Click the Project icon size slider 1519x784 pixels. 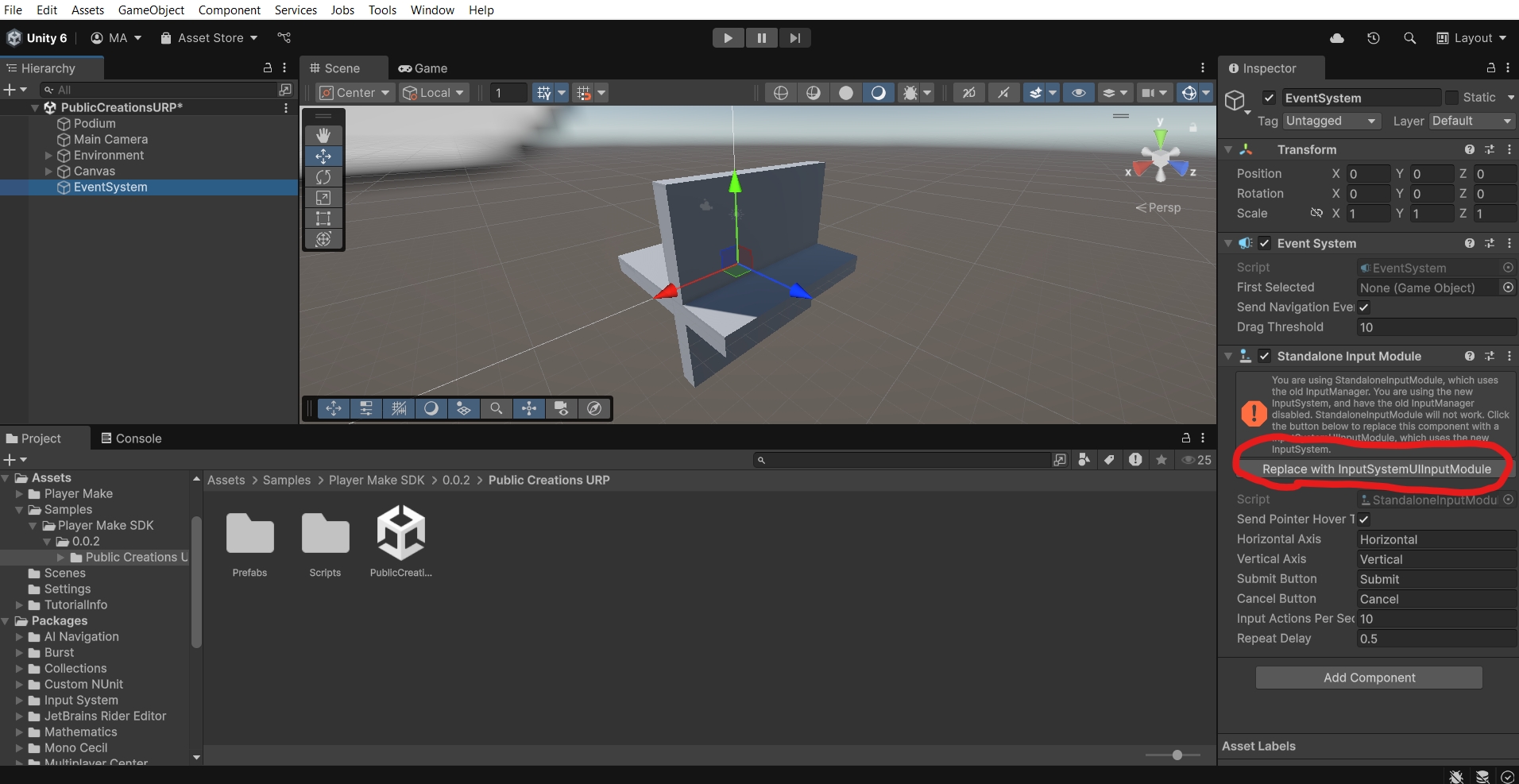tap(1177, 755)
